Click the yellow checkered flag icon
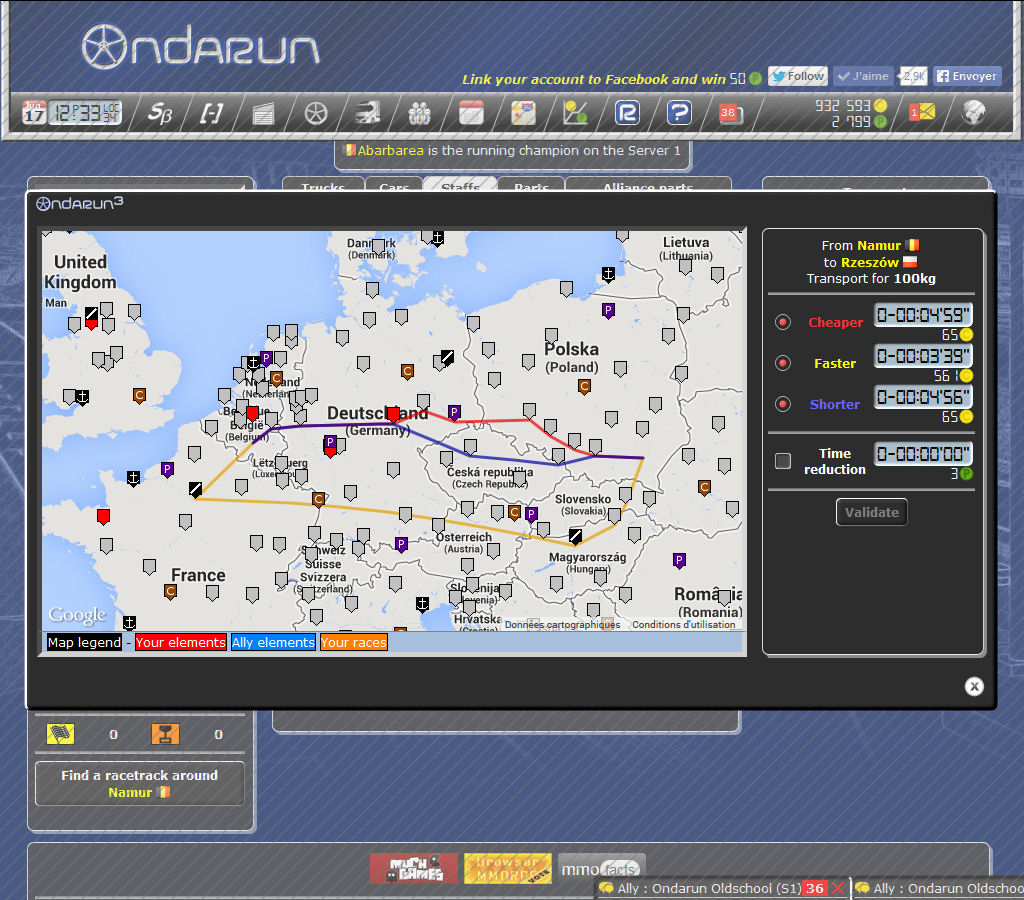The image size is (1024, 900). click(x=61, y=734)
